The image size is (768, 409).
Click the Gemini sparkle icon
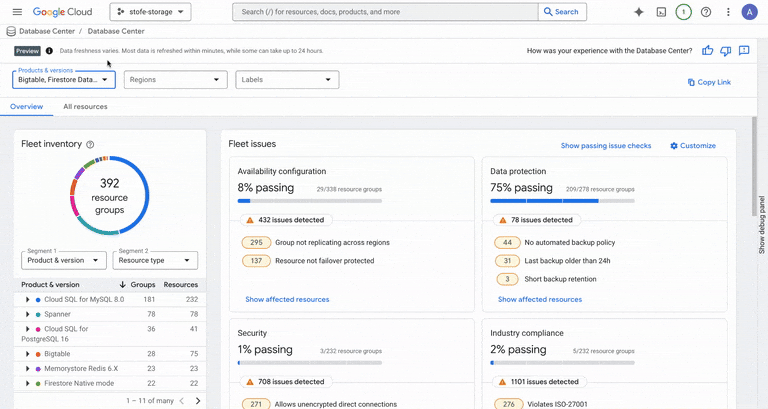(639, 12)
